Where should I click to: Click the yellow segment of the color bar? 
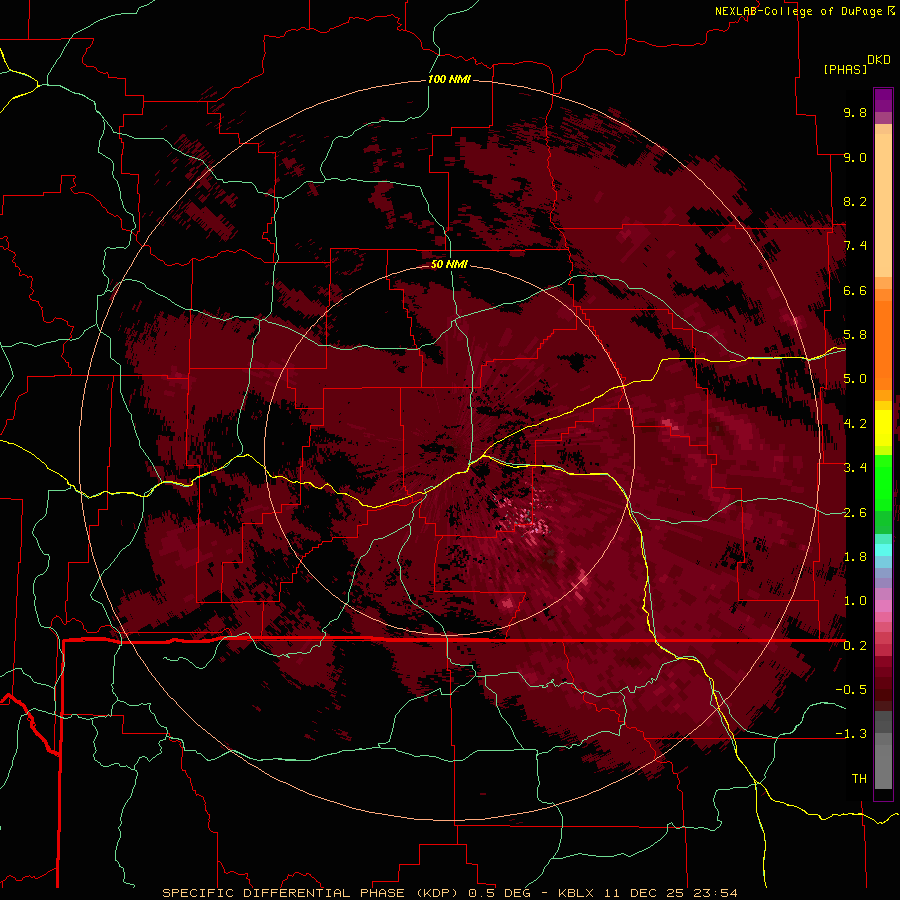[883, 428]
